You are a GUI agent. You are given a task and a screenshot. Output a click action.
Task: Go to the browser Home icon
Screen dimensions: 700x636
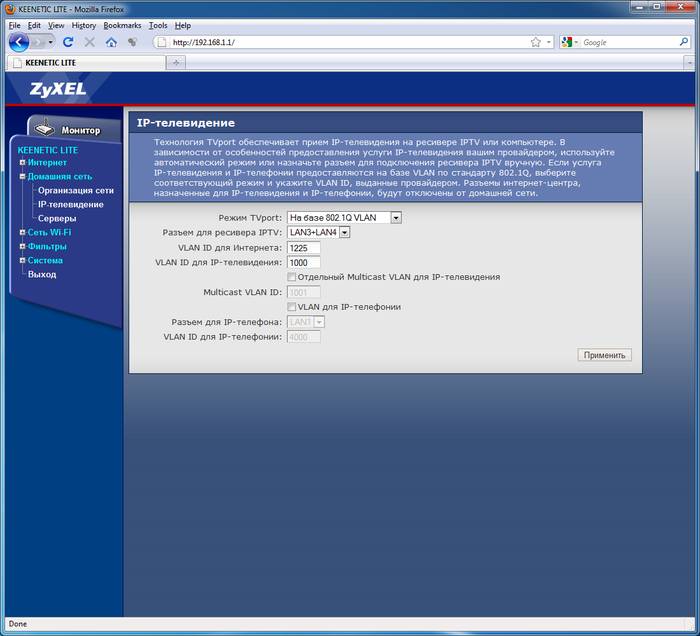pyautogui.click(x=111, y=42)
